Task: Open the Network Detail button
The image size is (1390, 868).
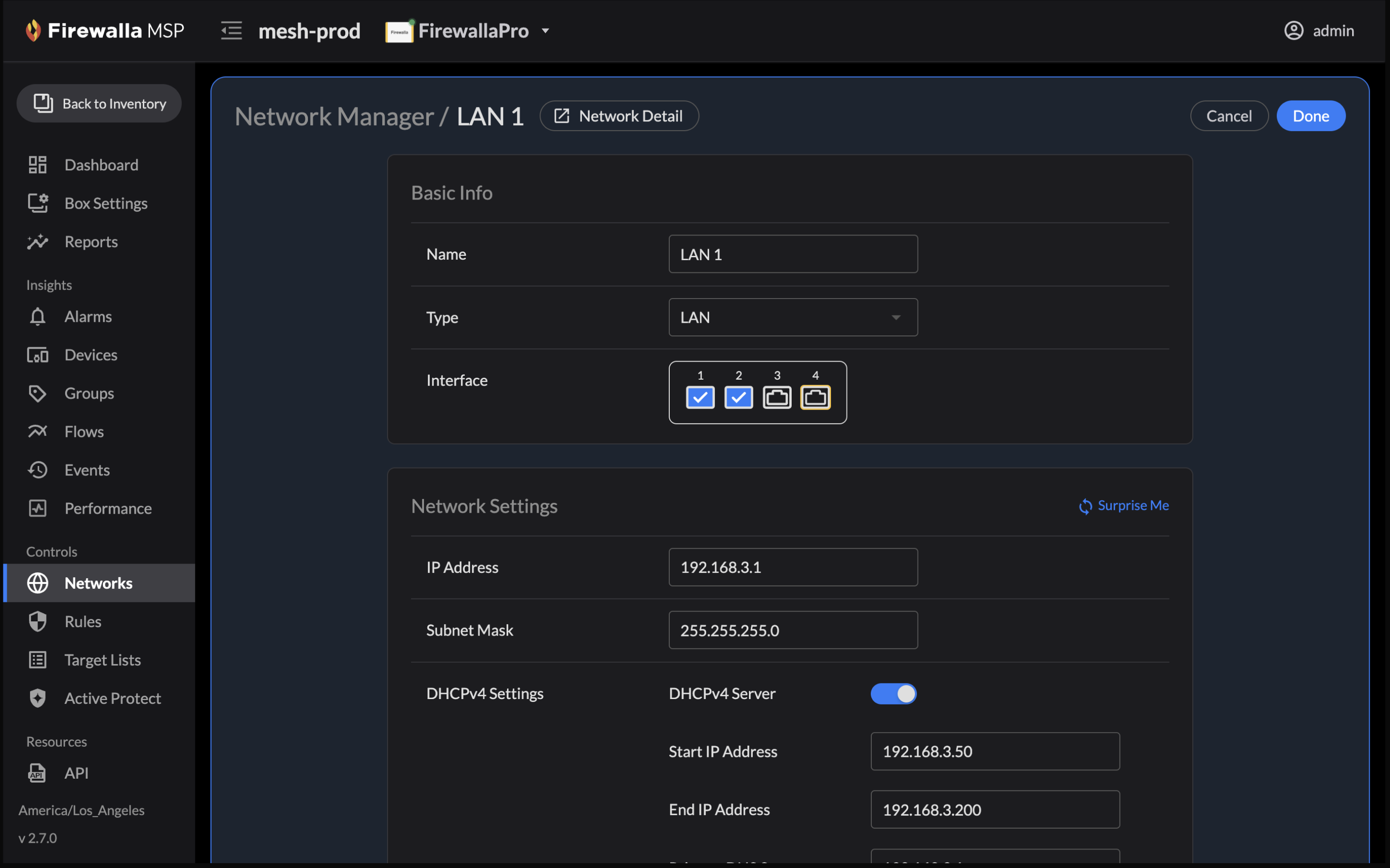Action: coord(619,116)
